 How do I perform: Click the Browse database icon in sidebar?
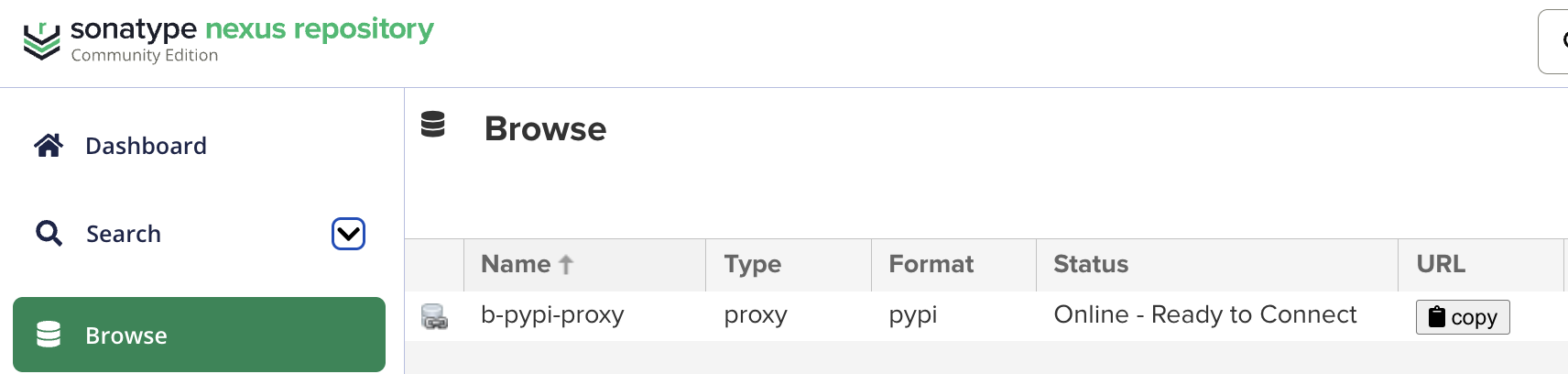coord(49,335)
